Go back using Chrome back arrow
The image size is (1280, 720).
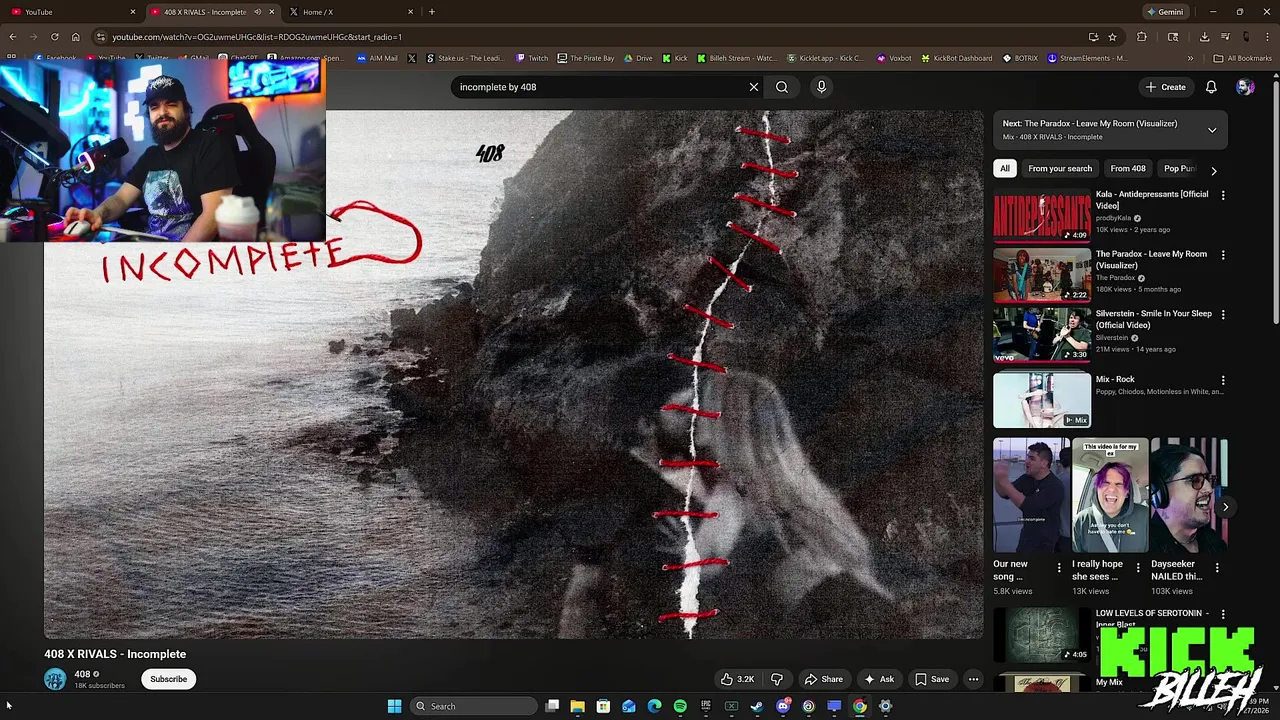(12, 37)
